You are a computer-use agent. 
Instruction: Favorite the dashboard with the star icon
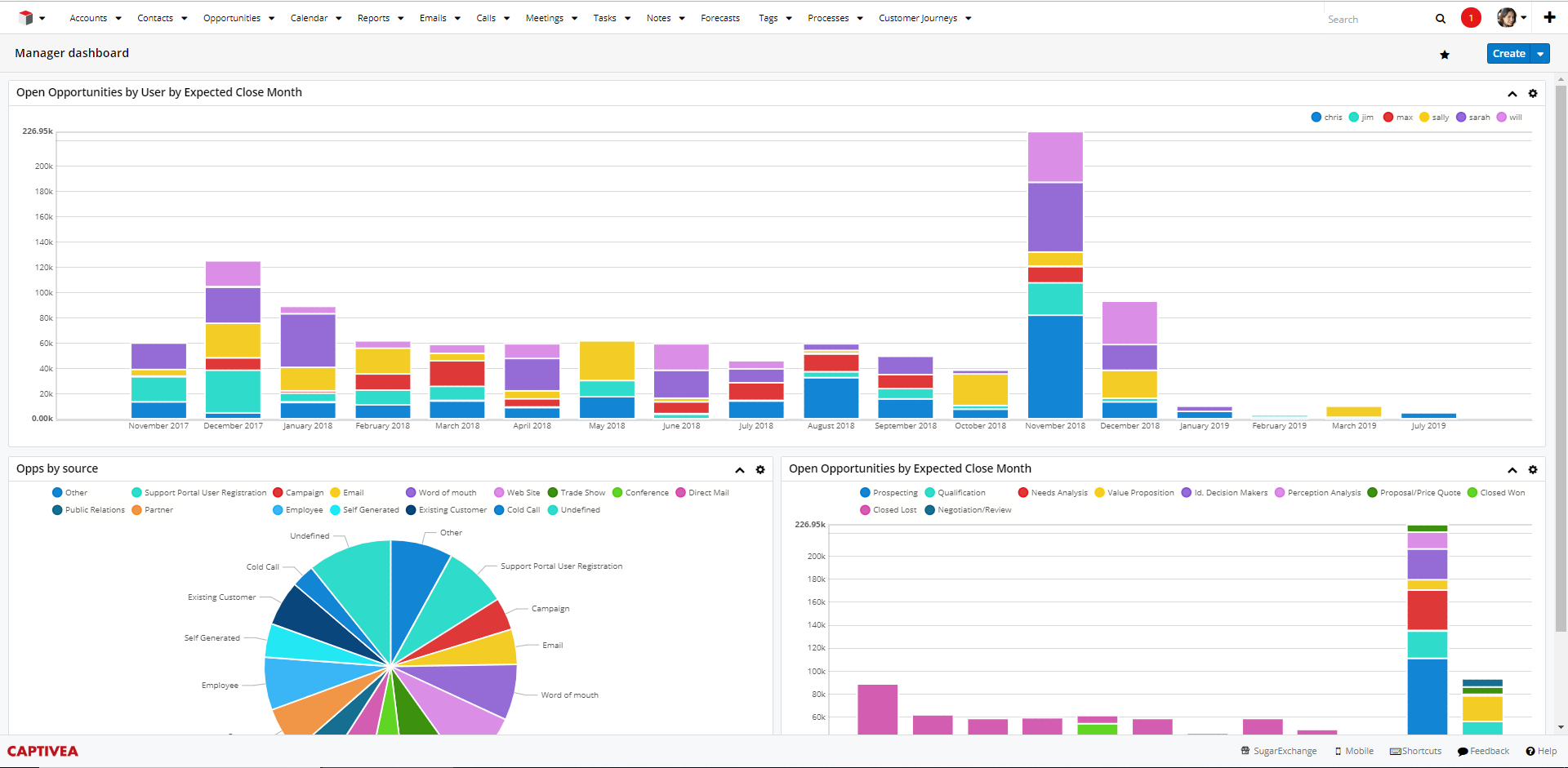click(1445, 55)
